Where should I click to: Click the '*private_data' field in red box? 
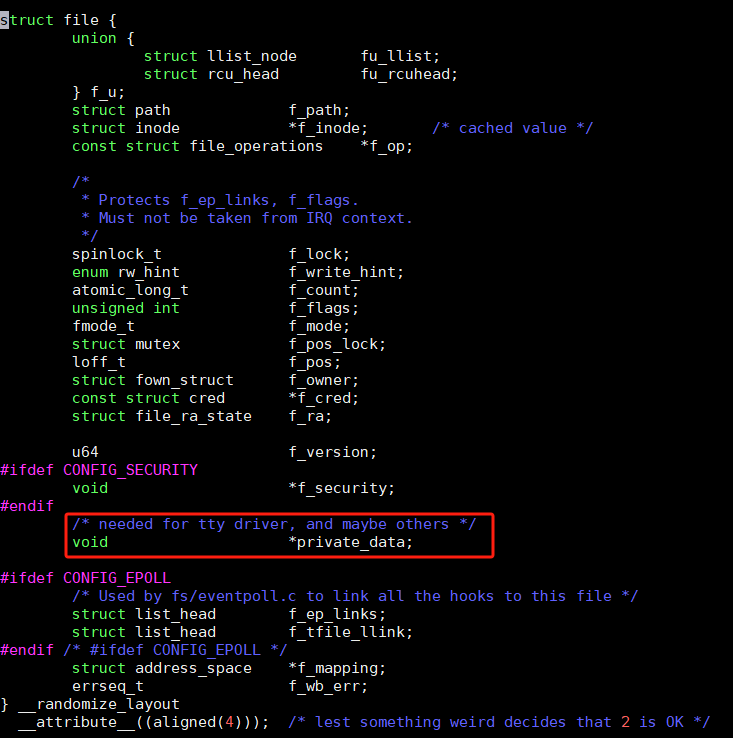[x=350, y=543]
